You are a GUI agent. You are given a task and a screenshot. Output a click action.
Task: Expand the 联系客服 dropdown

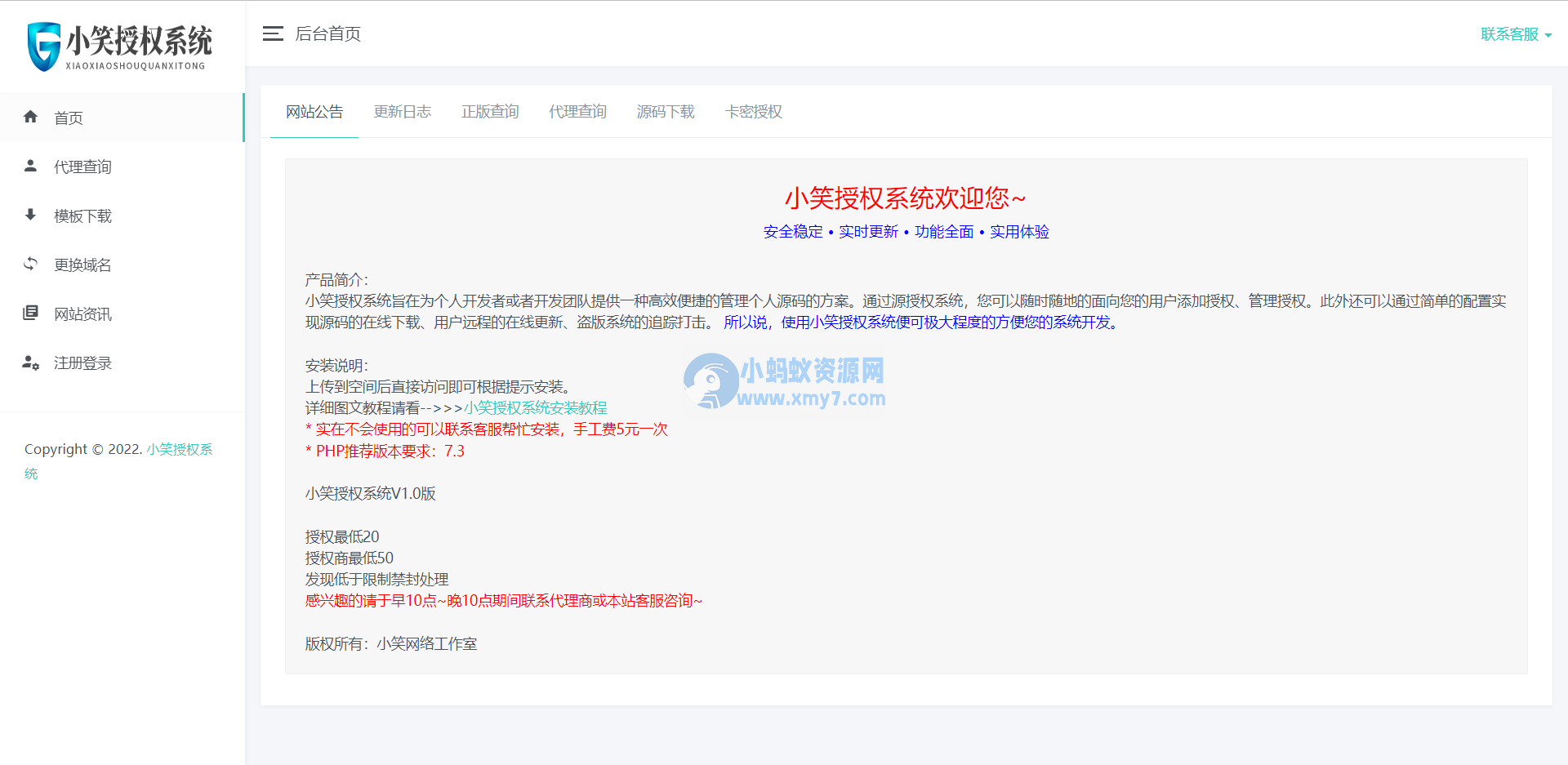1509,34
